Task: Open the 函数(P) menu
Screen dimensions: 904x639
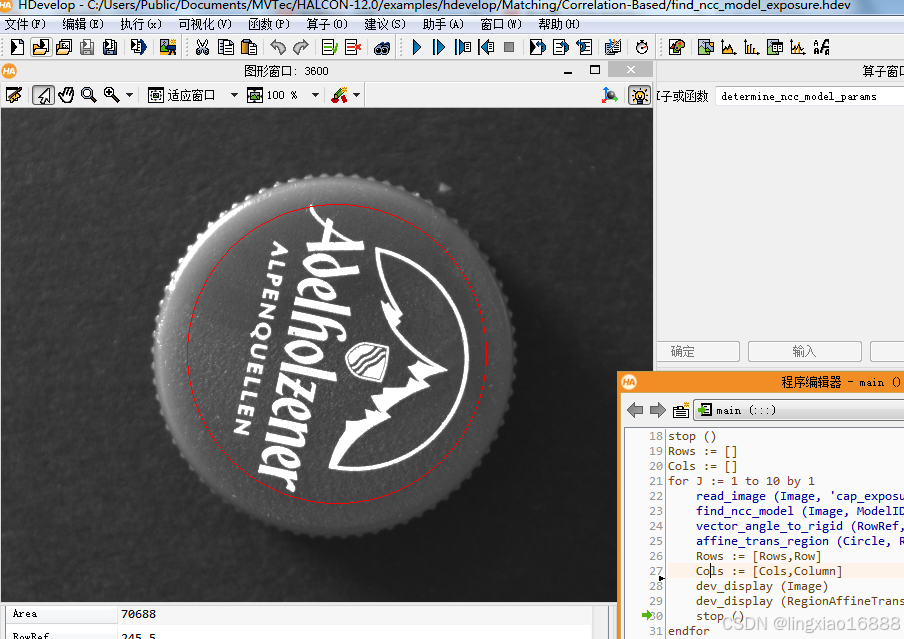Action: click(x=269, y=24)
